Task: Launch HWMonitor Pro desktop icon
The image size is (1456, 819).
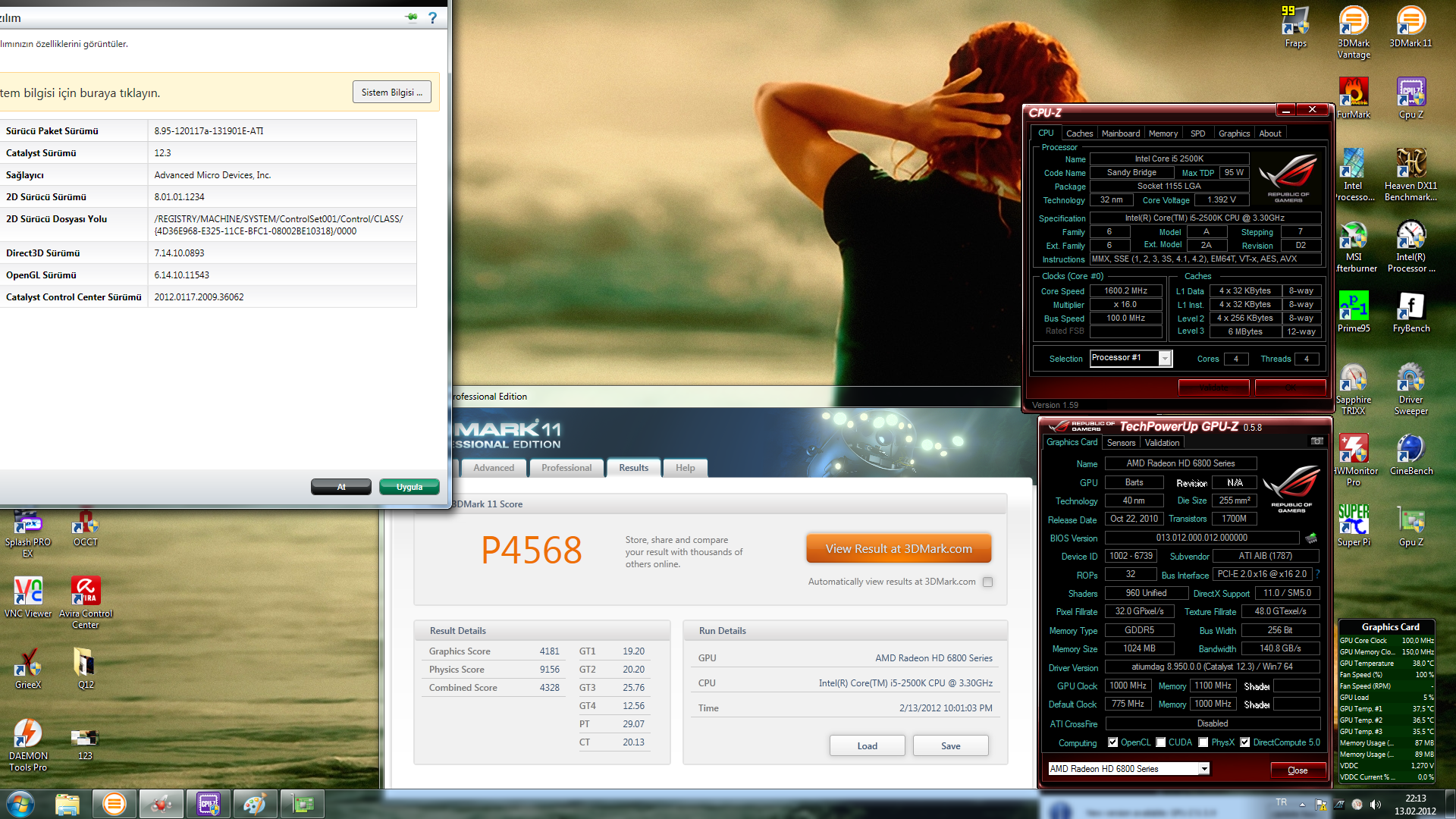Action: click(x=1354, y=460)
